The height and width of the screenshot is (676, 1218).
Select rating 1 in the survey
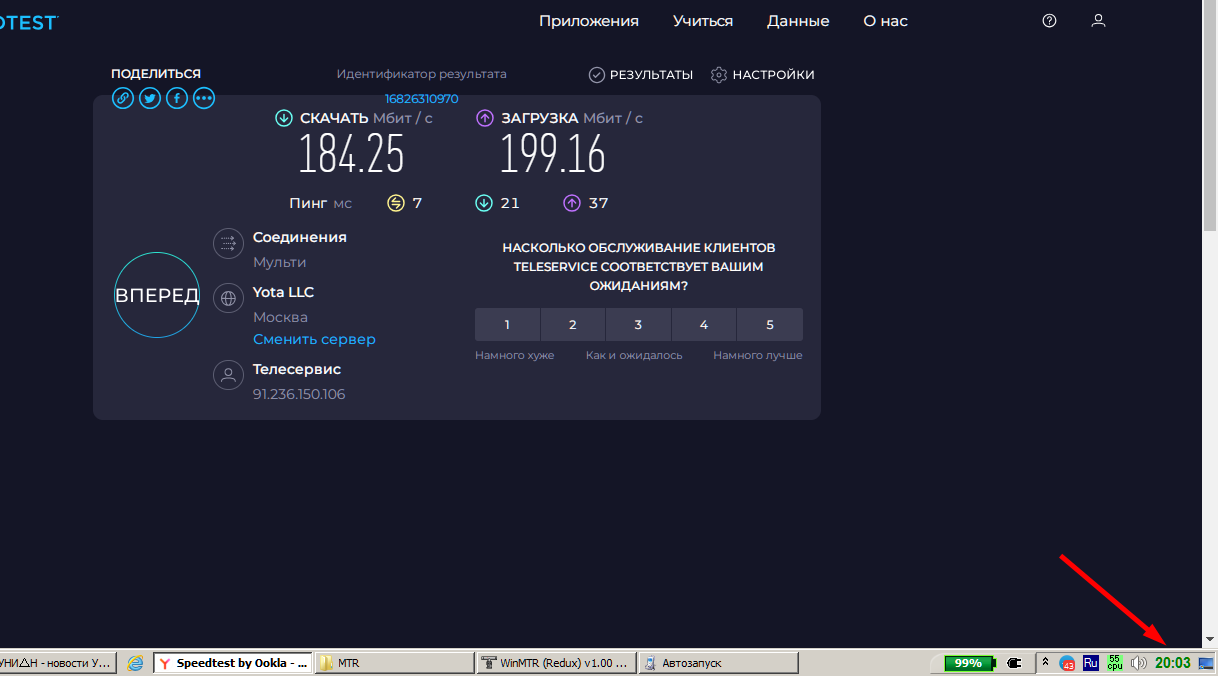click(x=507, y=325)
